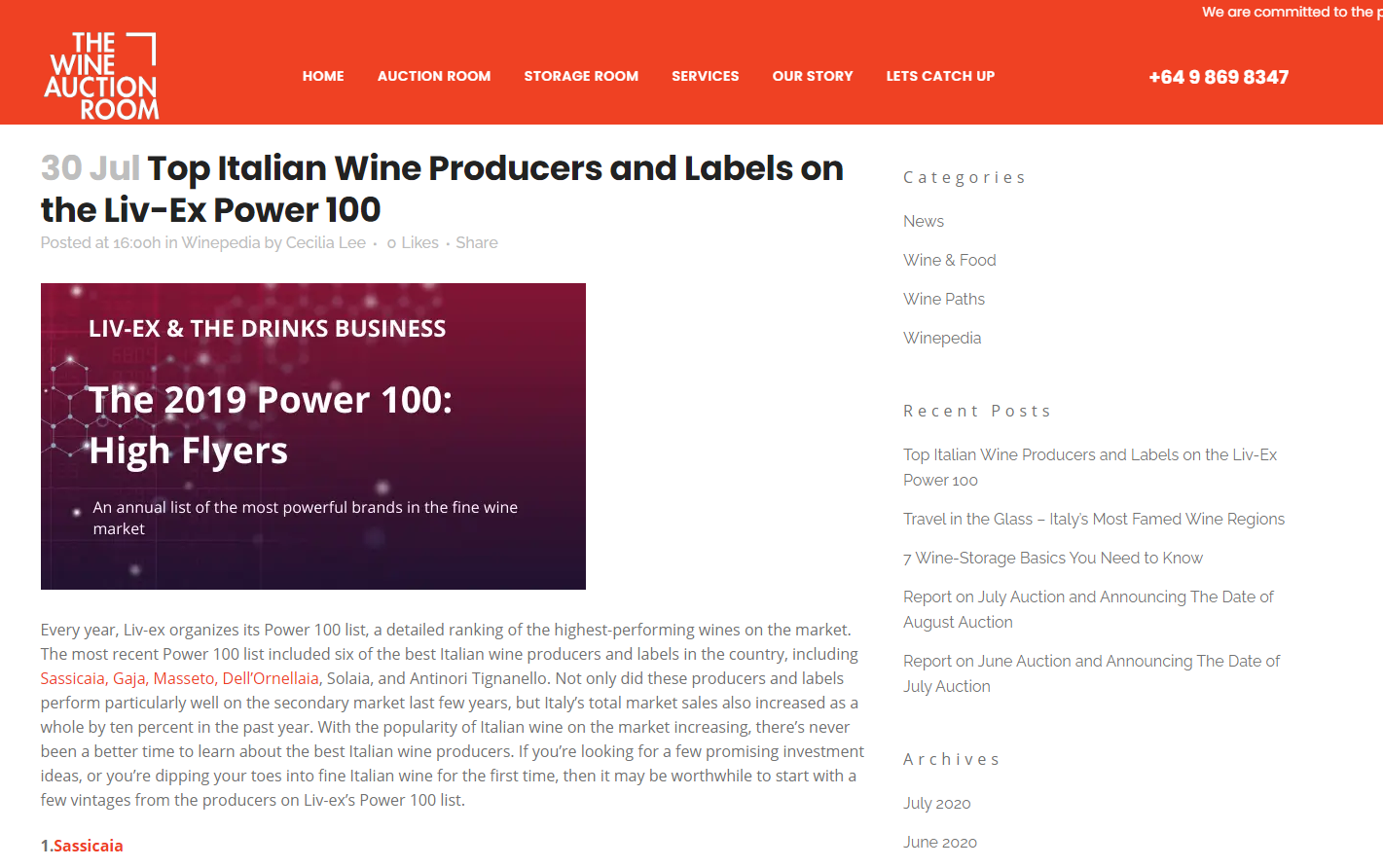The width and height of the screenshot is (1383, 868).
Task: Call phone number +64 9 869 8347
Action: 1219,77
